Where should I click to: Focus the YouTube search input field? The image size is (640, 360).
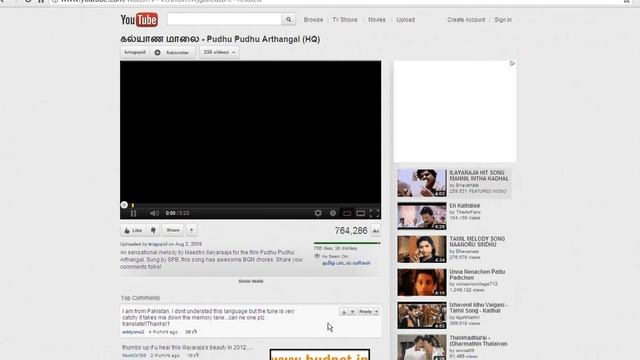[x=224, y=19]
